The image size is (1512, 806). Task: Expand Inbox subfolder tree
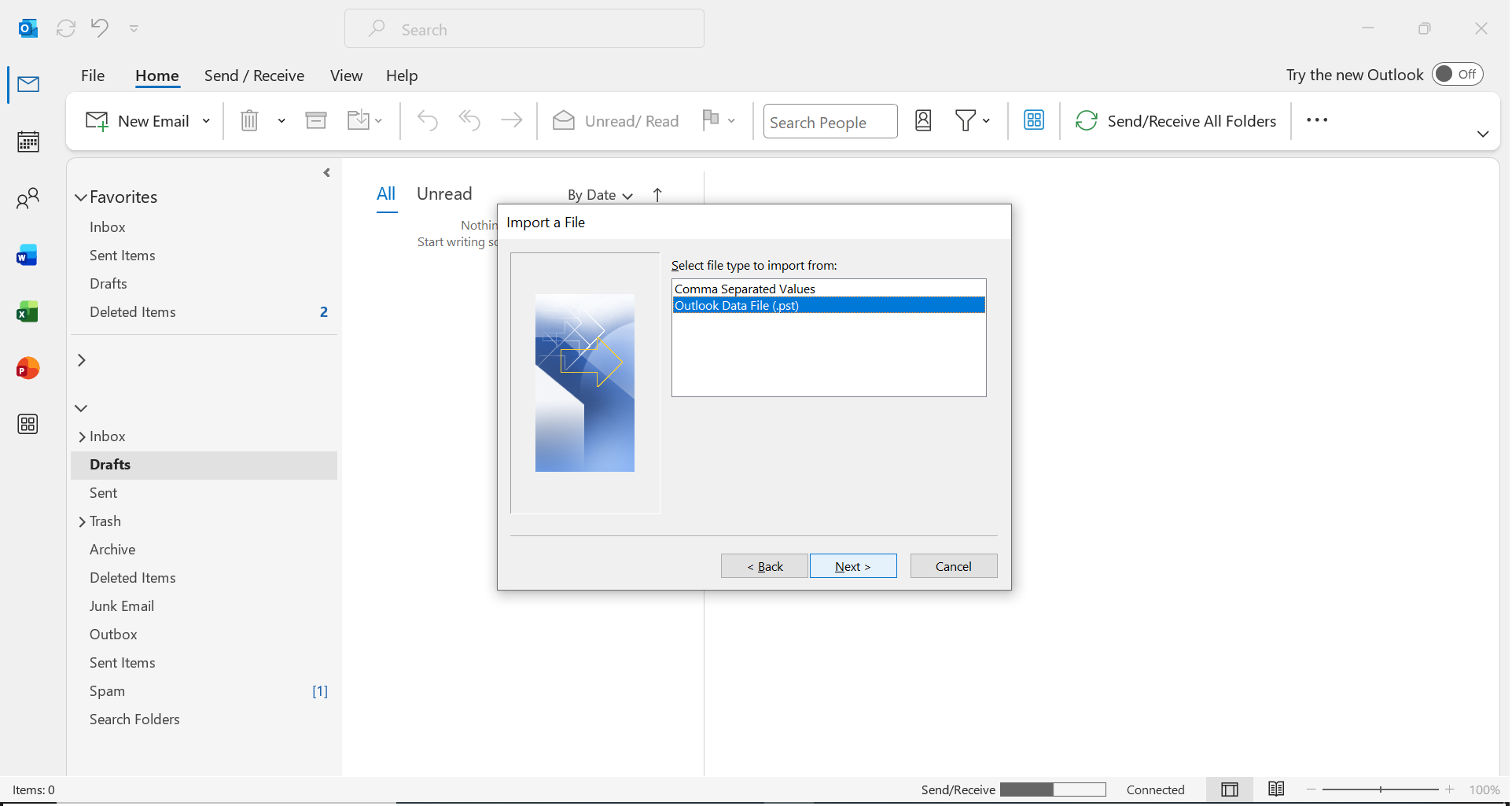(x=82, y=437)
